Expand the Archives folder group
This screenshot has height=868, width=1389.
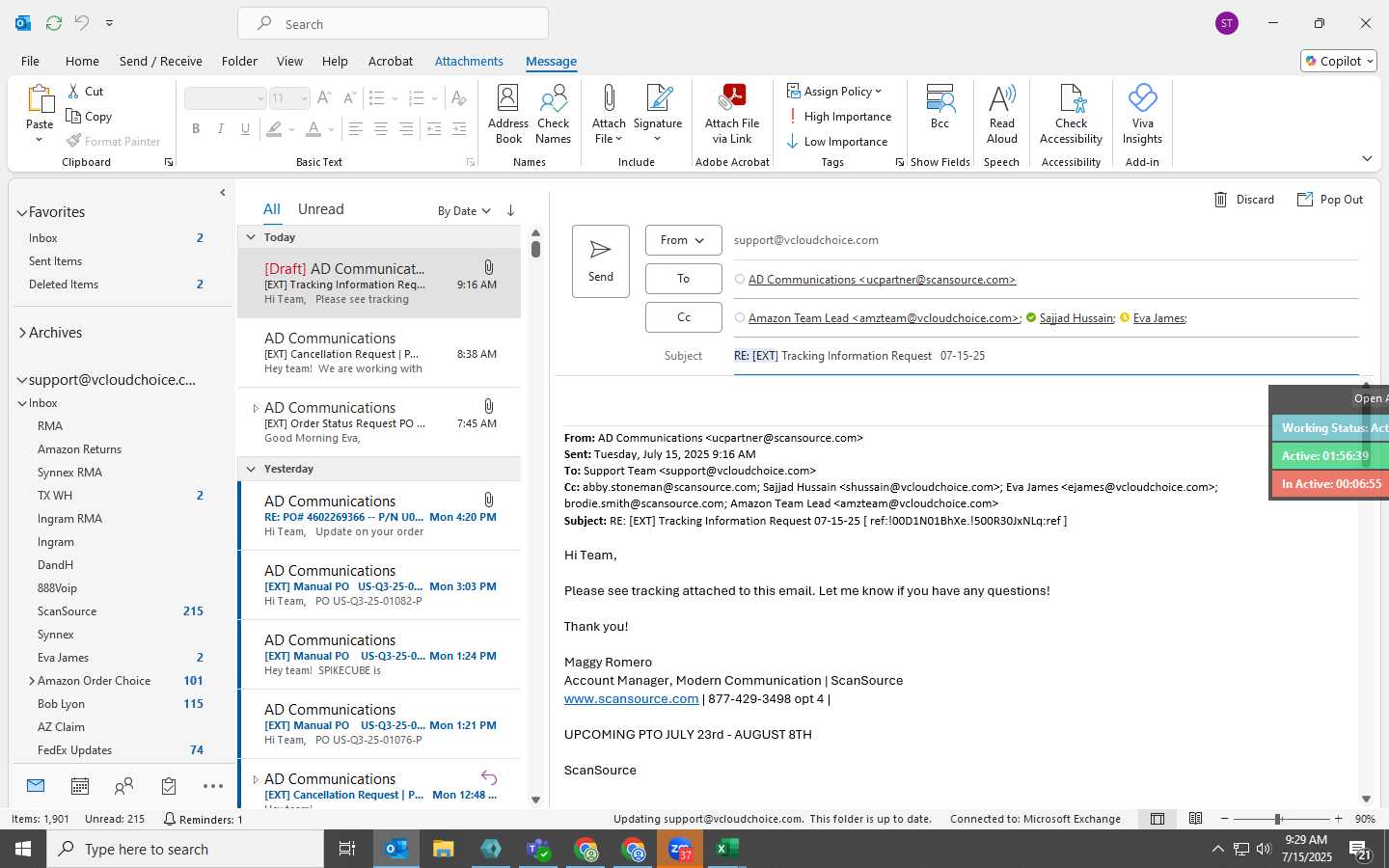tap(22, 333)
